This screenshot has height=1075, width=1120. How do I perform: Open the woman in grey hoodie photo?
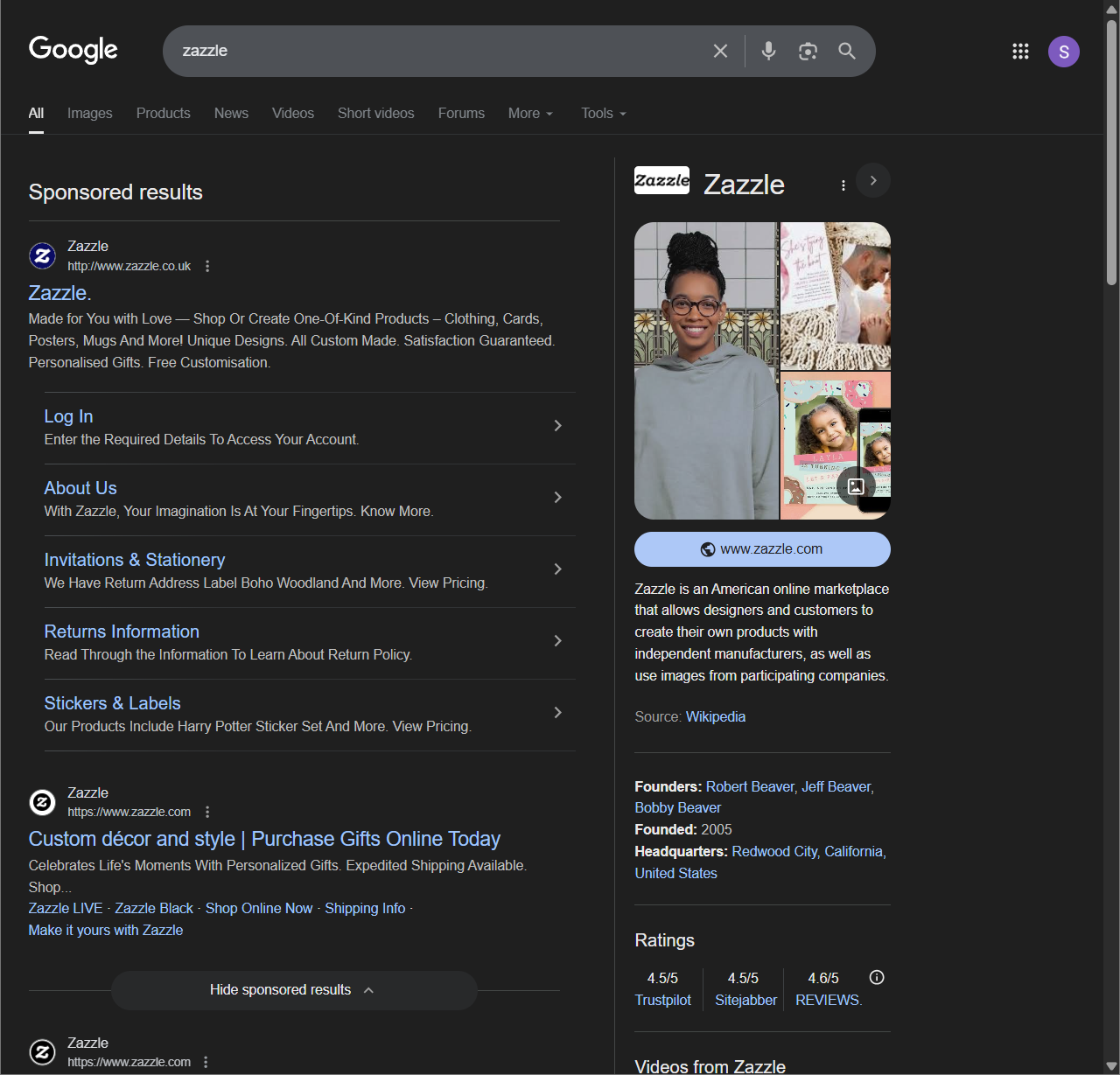705,371
